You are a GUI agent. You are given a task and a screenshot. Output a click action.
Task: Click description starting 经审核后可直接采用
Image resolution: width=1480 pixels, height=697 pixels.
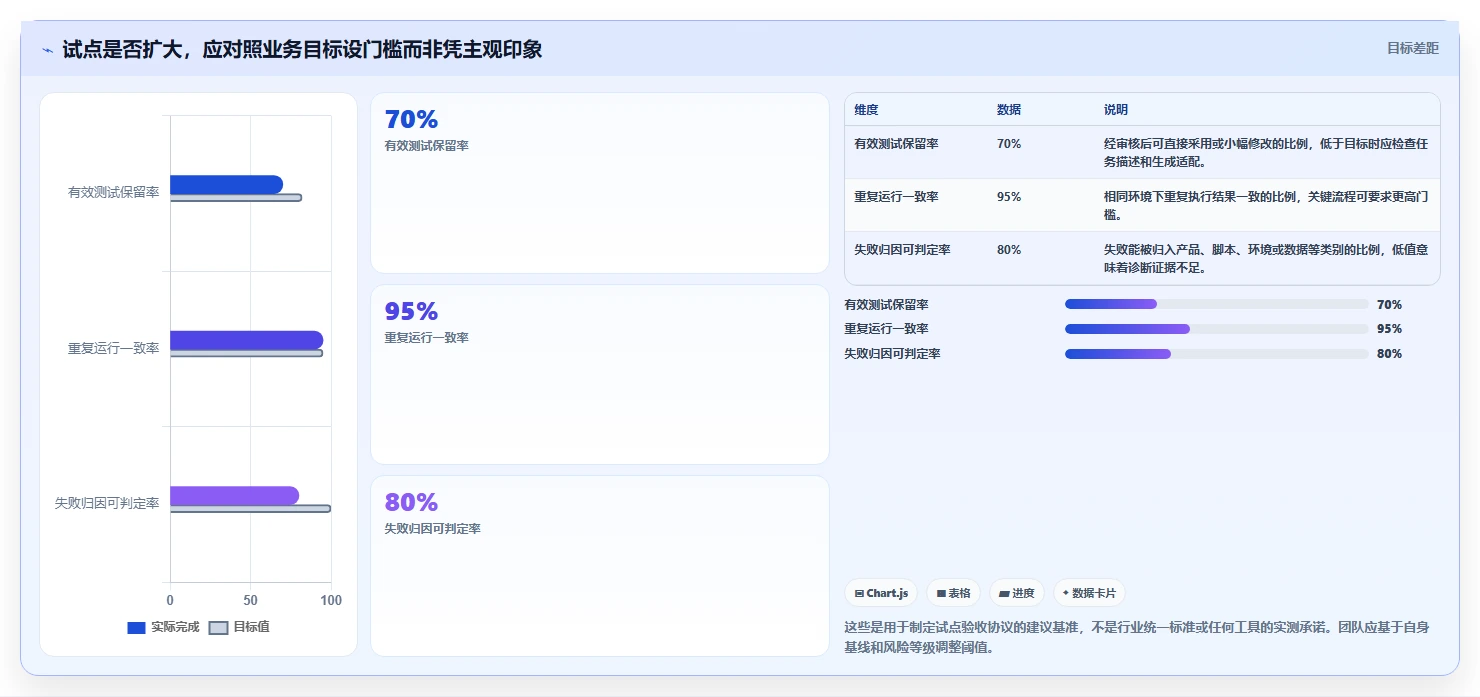click(x=1266, y=153)
